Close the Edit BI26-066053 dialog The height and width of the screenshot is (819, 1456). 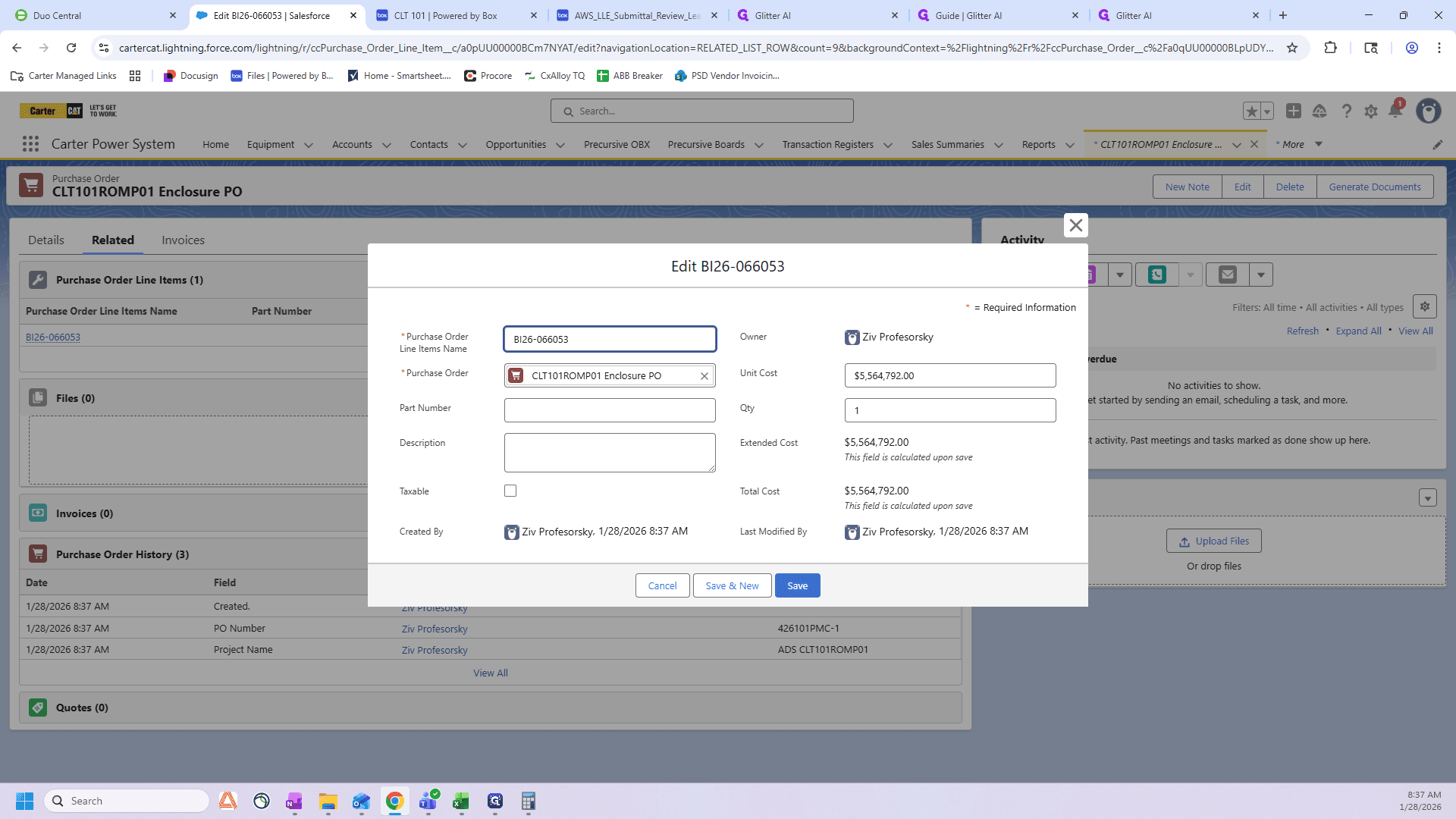(x=1075, y=225)
